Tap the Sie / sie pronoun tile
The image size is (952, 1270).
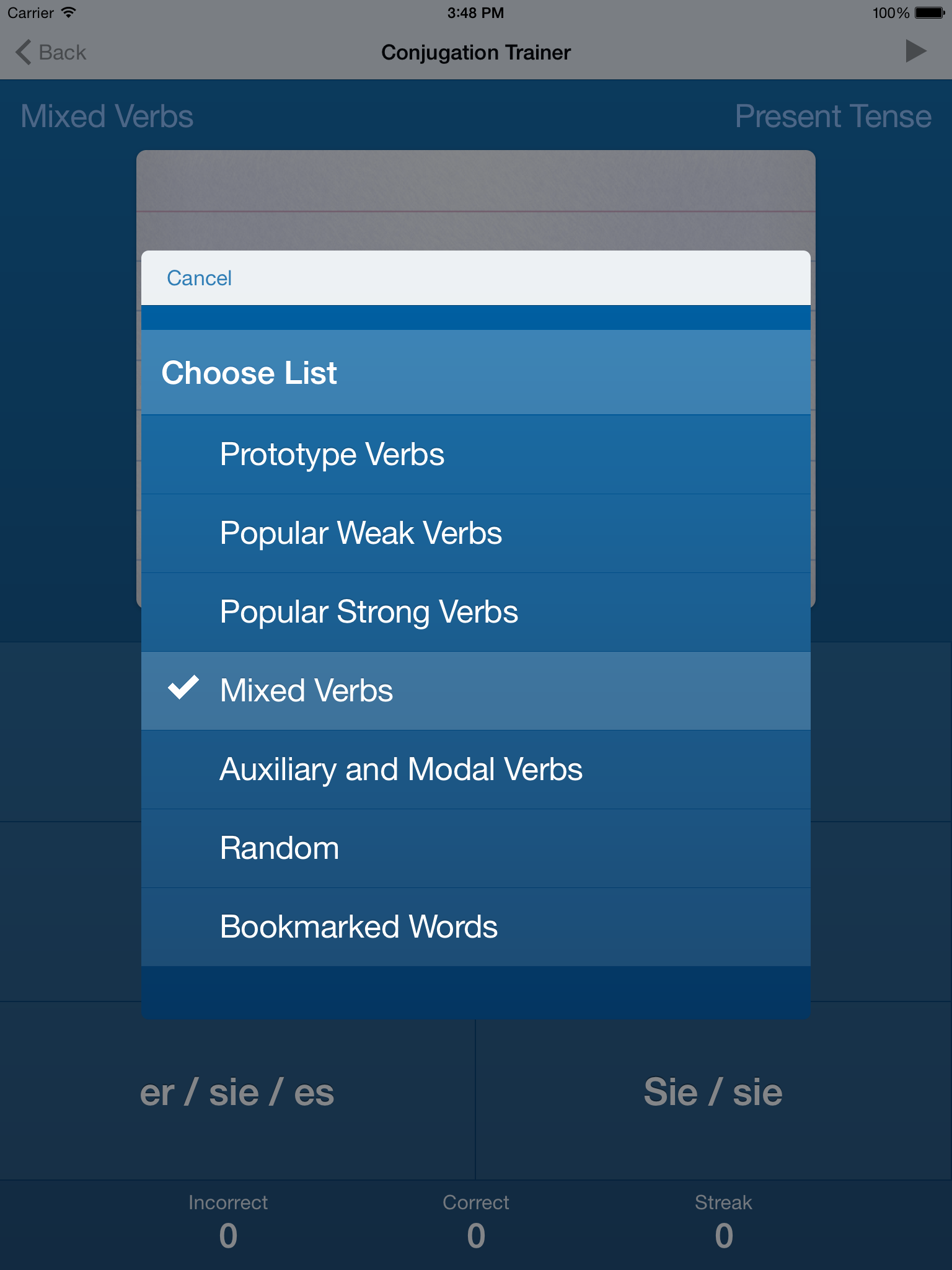click(x=713, y=1093)
